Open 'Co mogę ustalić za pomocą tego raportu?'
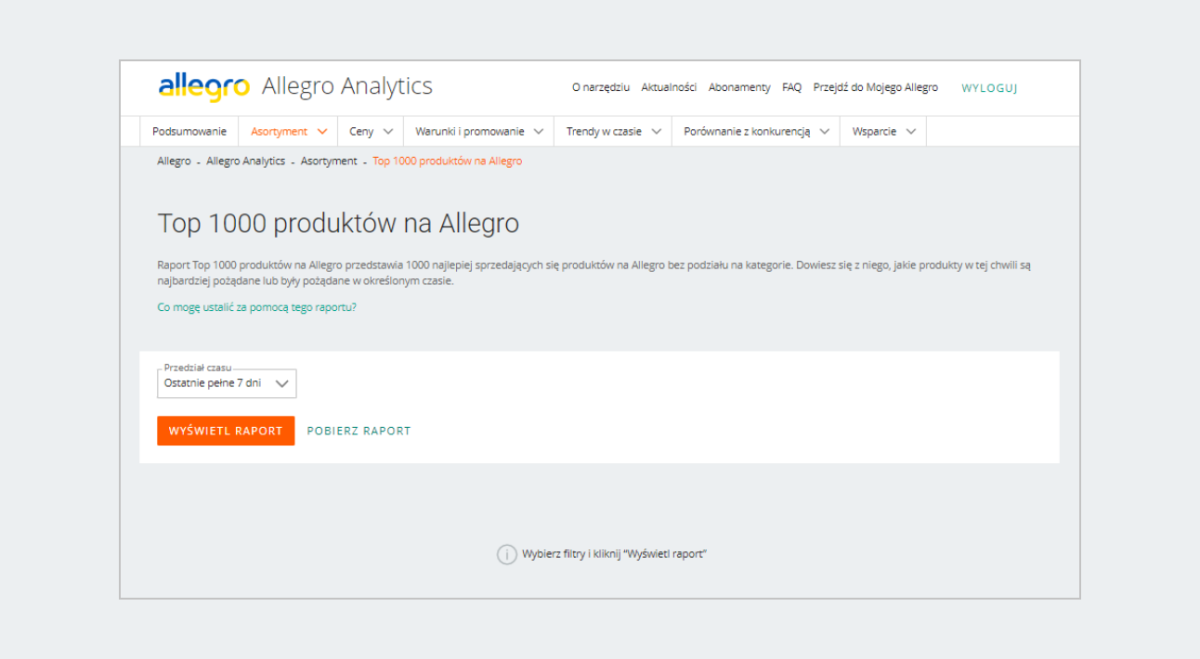The height and width of the screenshot is (659, 1200). [259, 307]
